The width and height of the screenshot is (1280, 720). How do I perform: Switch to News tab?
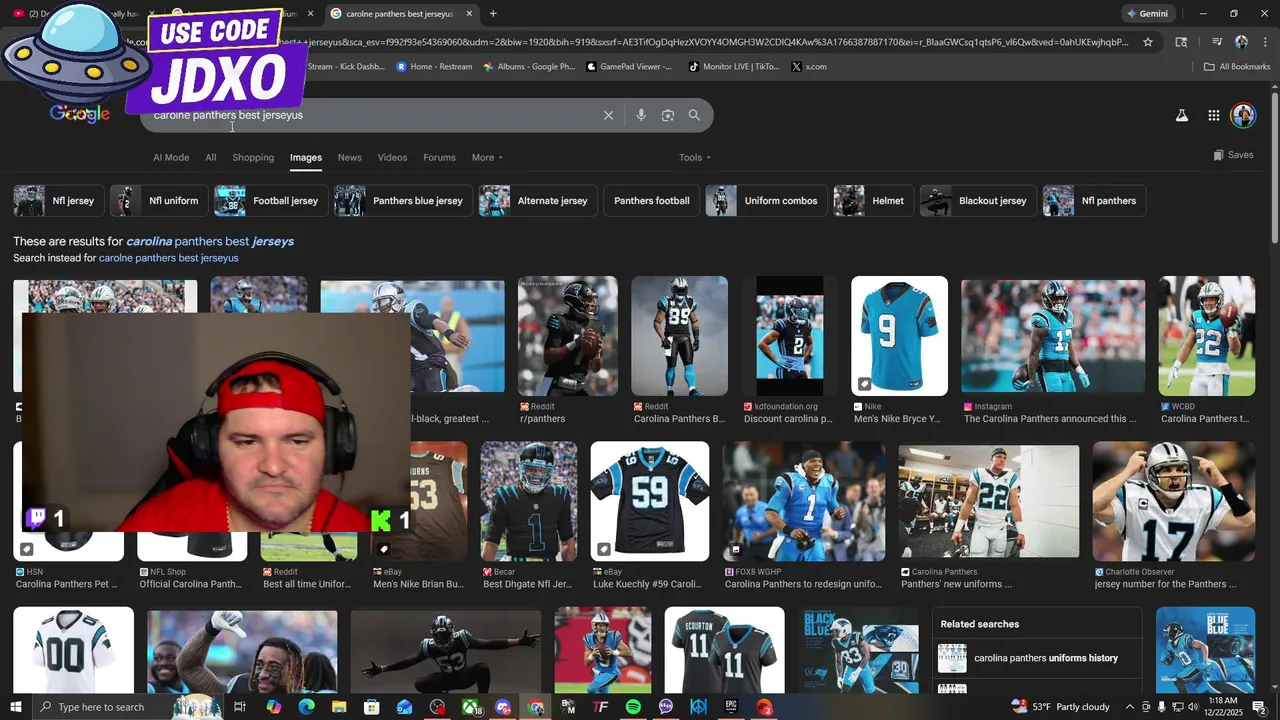[x=349, y=157]
